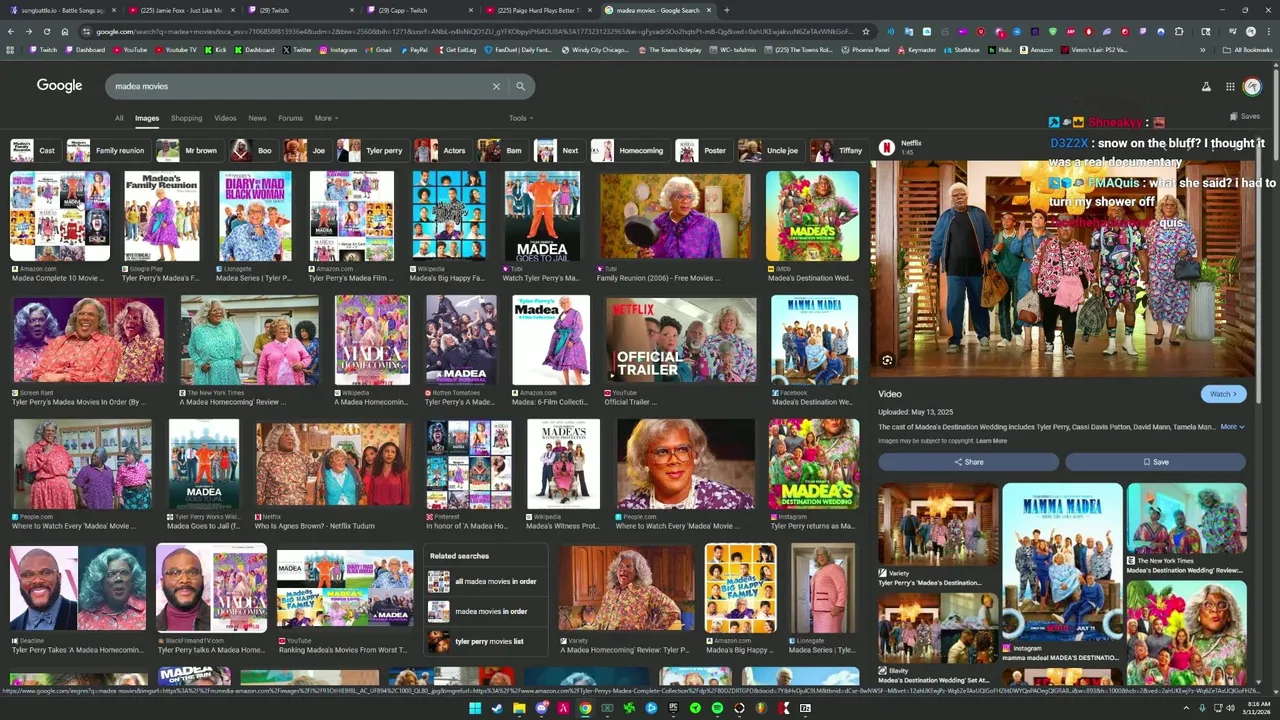Click the Save button in preview panel
The height and width of the screenshot is (720, 1280).
pyautogui.click(x=1155, y=462)
